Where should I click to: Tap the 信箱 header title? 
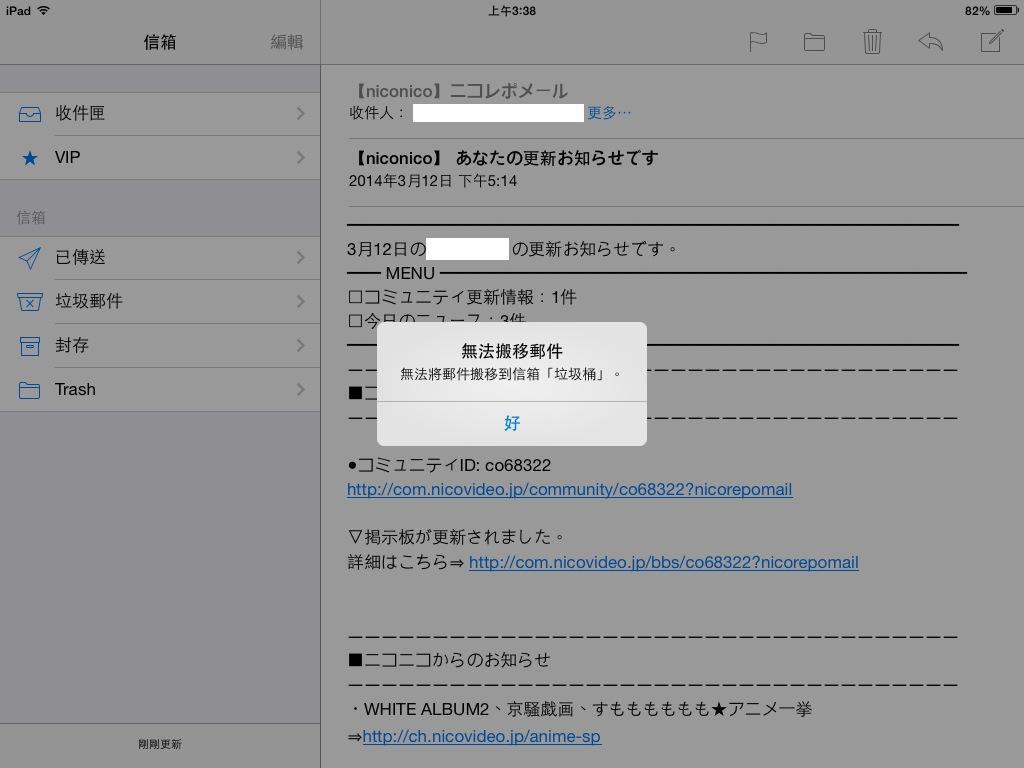coord(160,42)
